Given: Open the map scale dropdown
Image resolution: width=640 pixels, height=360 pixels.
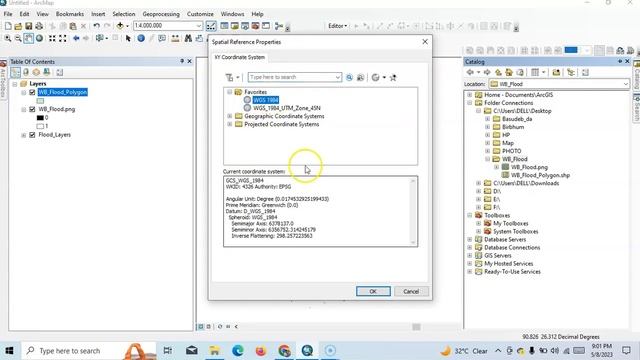Looking at the screenshot, I should tap(198, 26).
